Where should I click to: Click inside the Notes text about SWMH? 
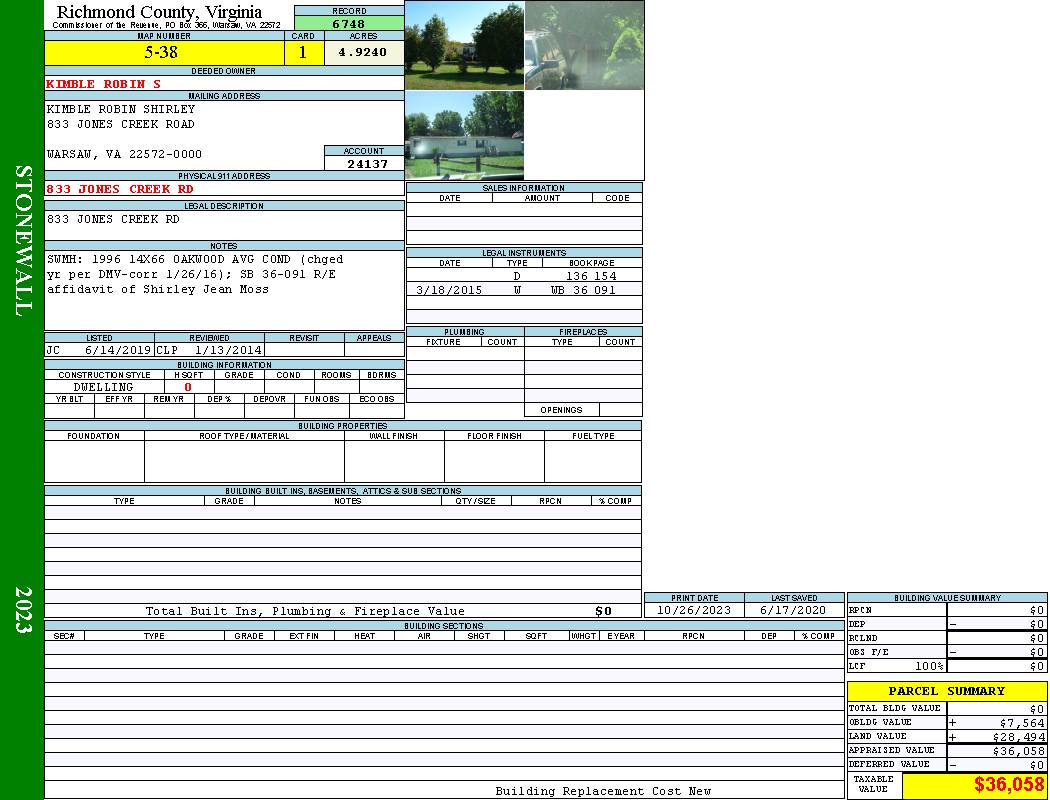[190, 274]
